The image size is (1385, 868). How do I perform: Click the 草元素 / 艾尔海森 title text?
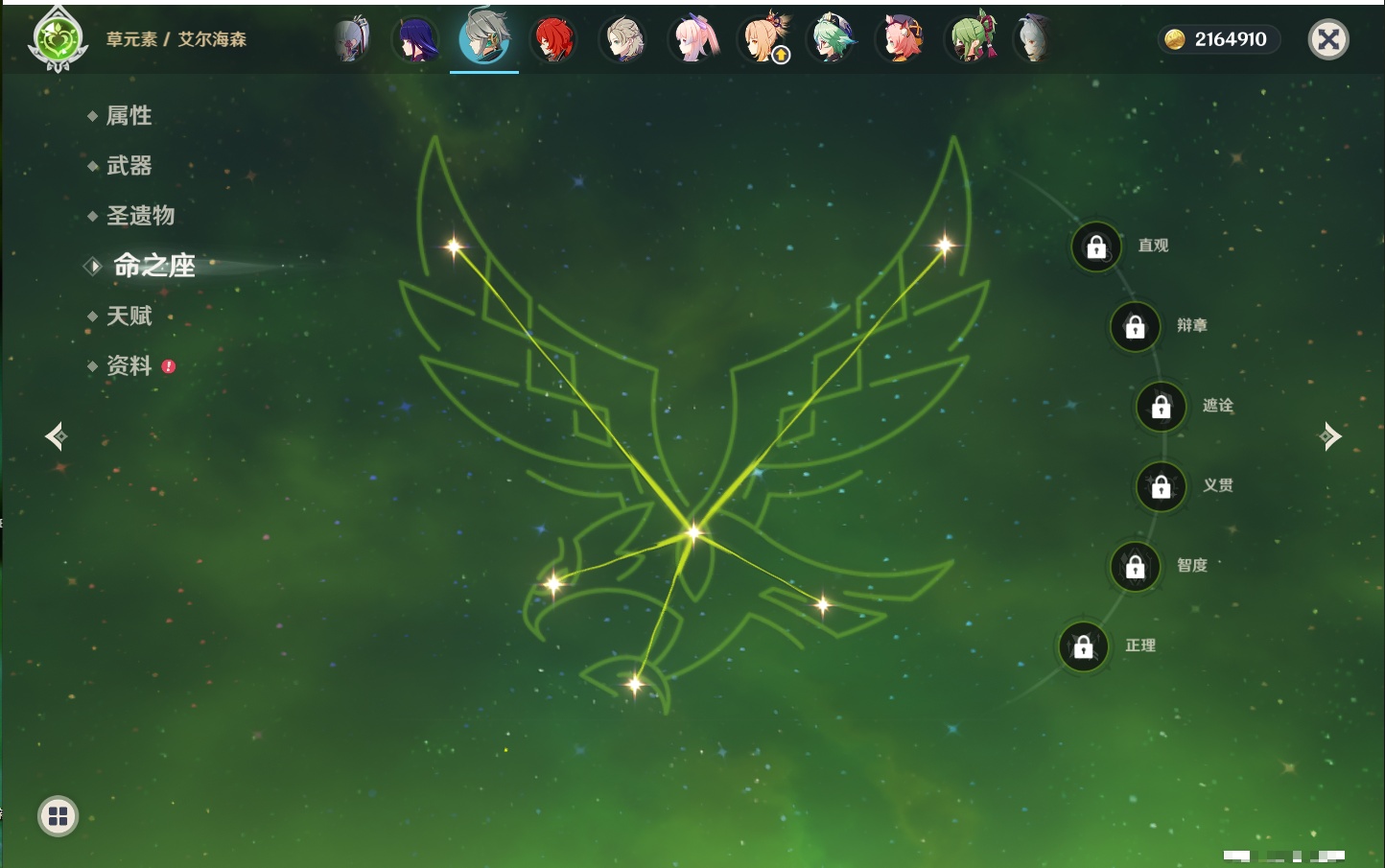tap(176, 39)
